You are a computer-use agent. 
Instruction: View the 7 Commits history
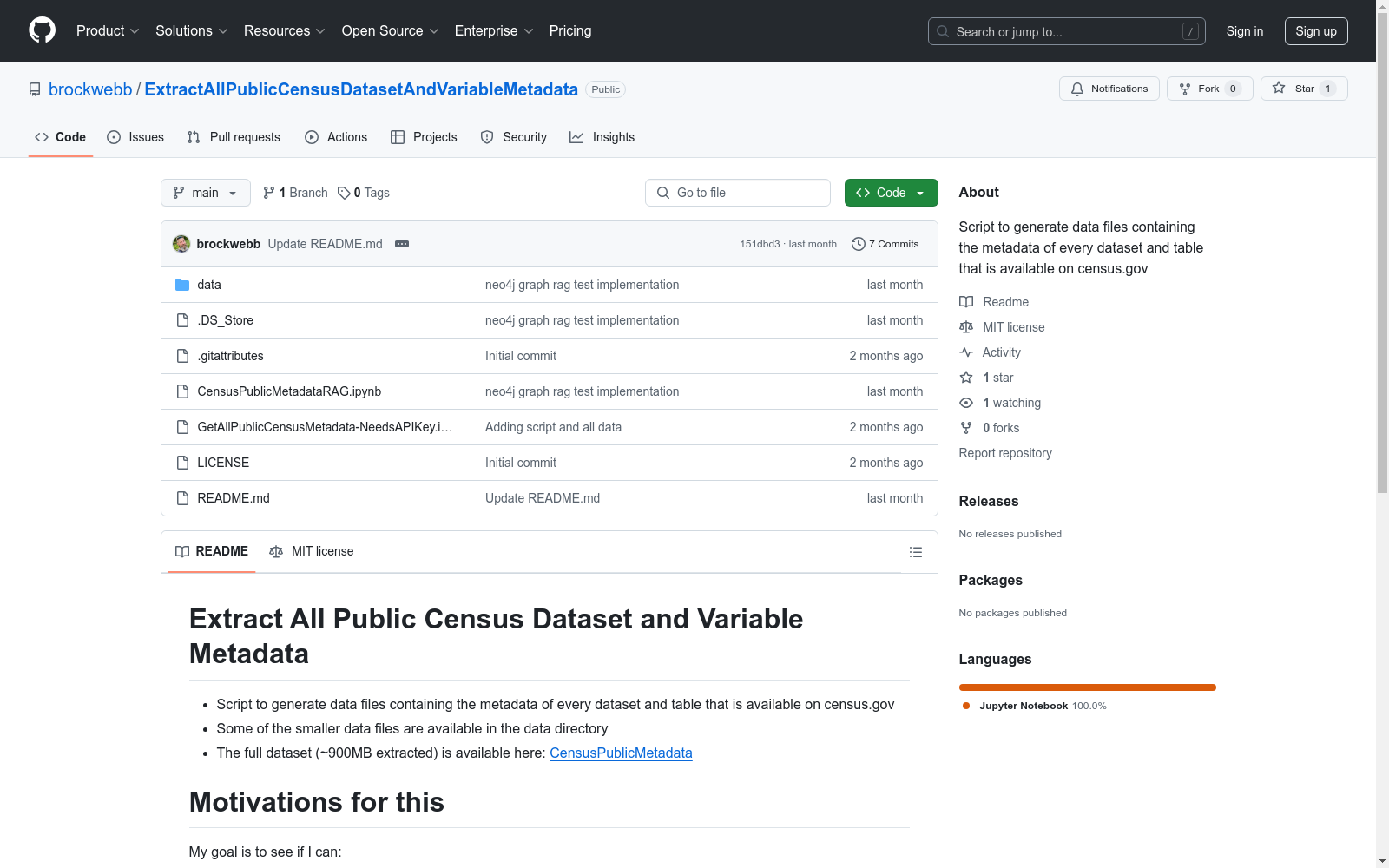coord(885,244)
